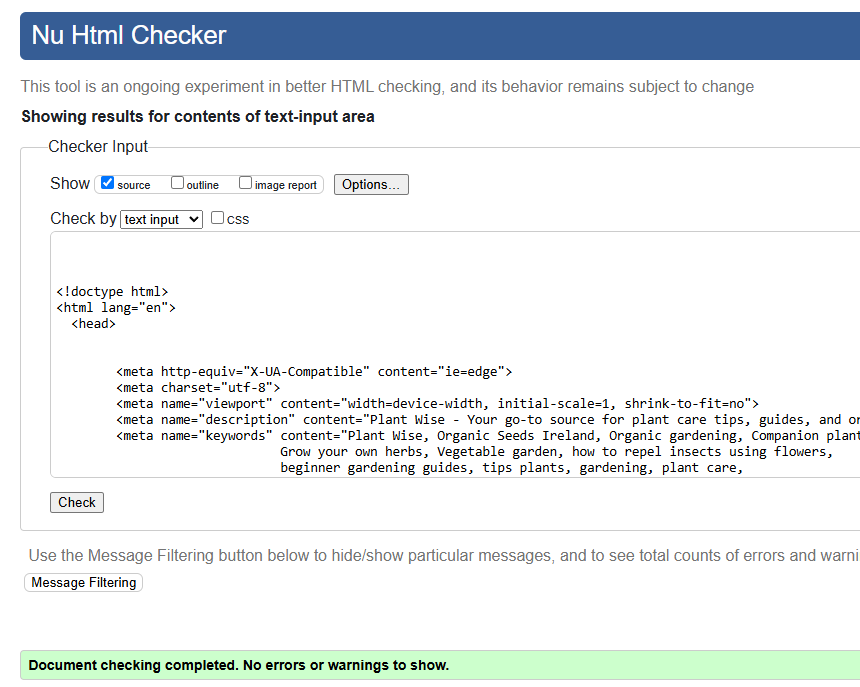
Task: Click the 'Use the Message Filtering button' hint
Action: pos(444,555)
